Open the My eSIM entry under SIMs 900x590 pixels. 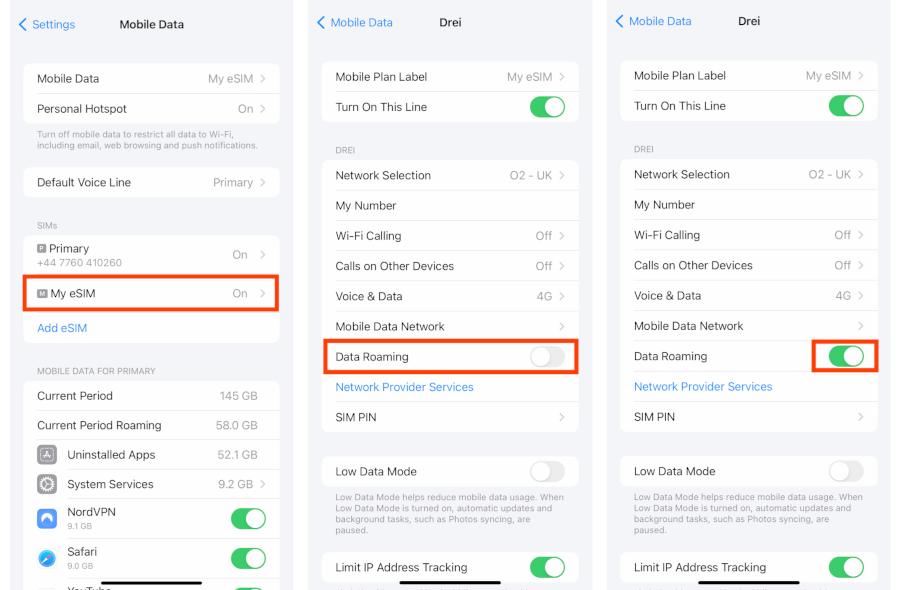(150, 294)
